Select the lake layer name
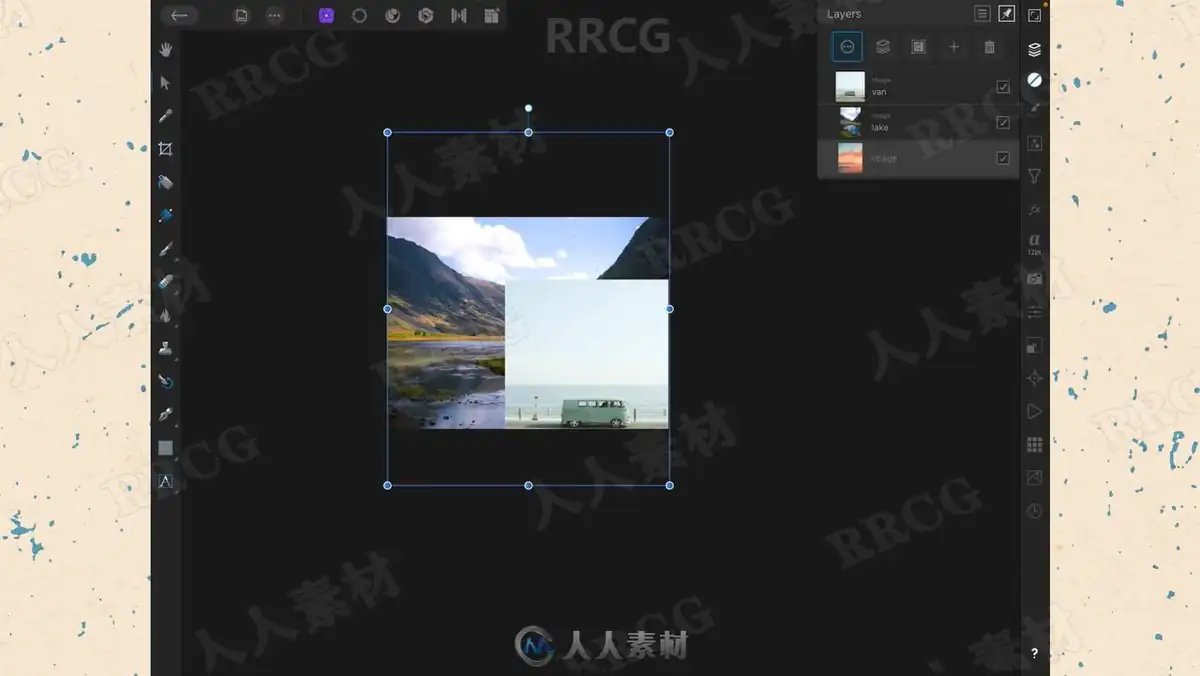This screenshot has height=676, width=1200. point(880,128)
